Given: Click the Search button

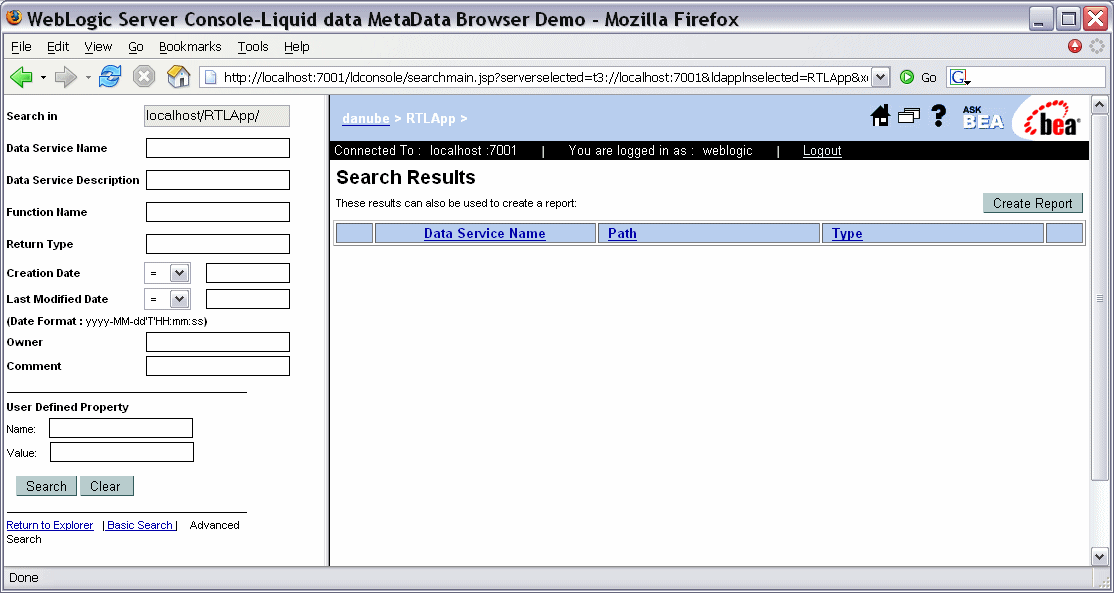Looking at the screenshot, I should (46, 486).
